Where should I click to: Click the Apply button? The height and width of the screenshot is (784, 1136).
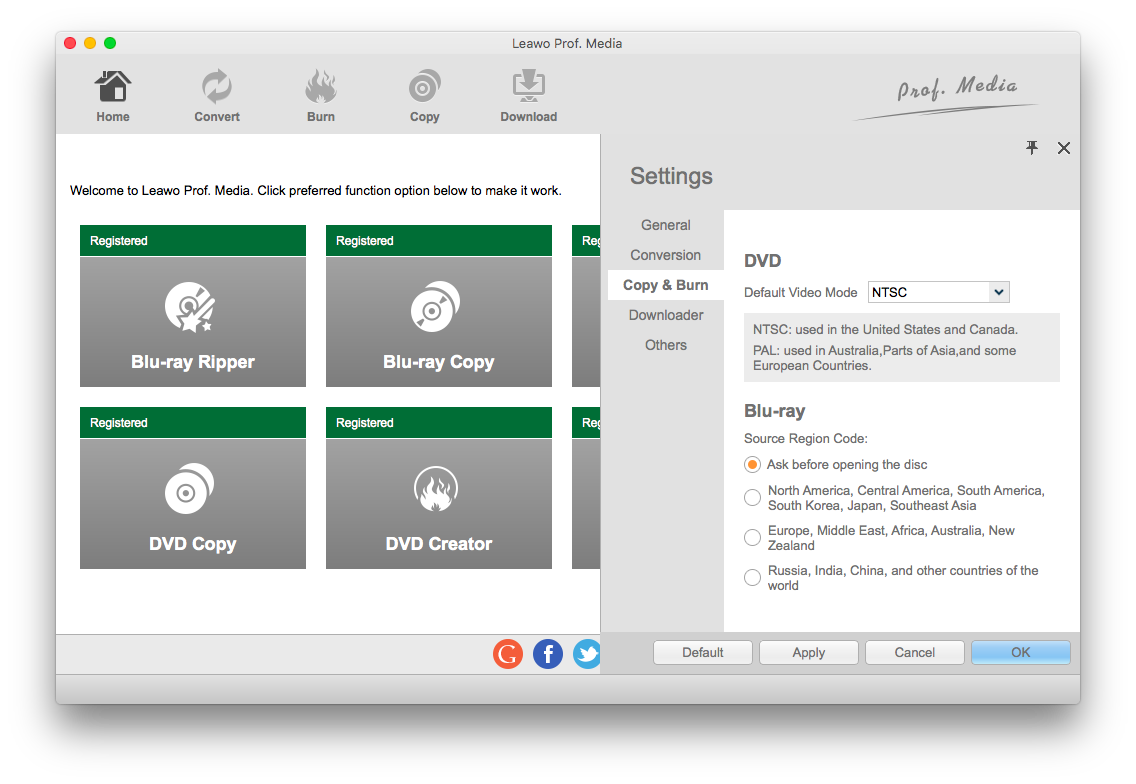[808, 653]
